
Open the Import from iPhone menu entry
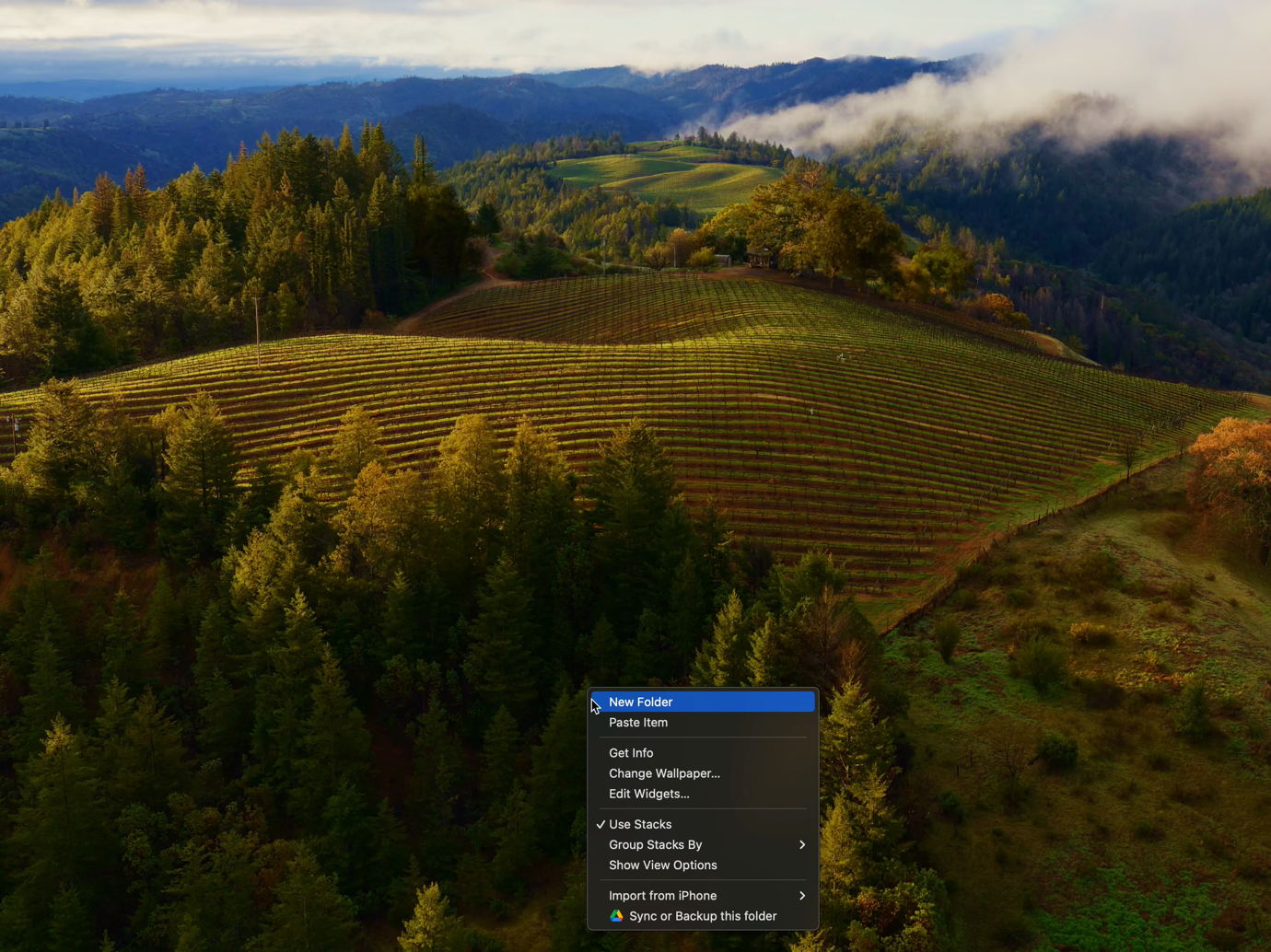point(662,896)
